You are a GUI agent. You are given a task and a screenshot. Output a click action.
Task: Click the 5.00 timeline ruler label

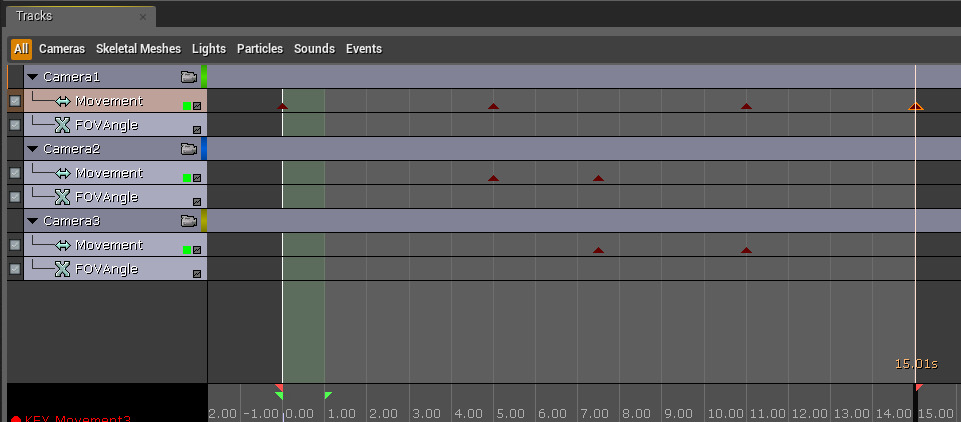click(510, 414)
